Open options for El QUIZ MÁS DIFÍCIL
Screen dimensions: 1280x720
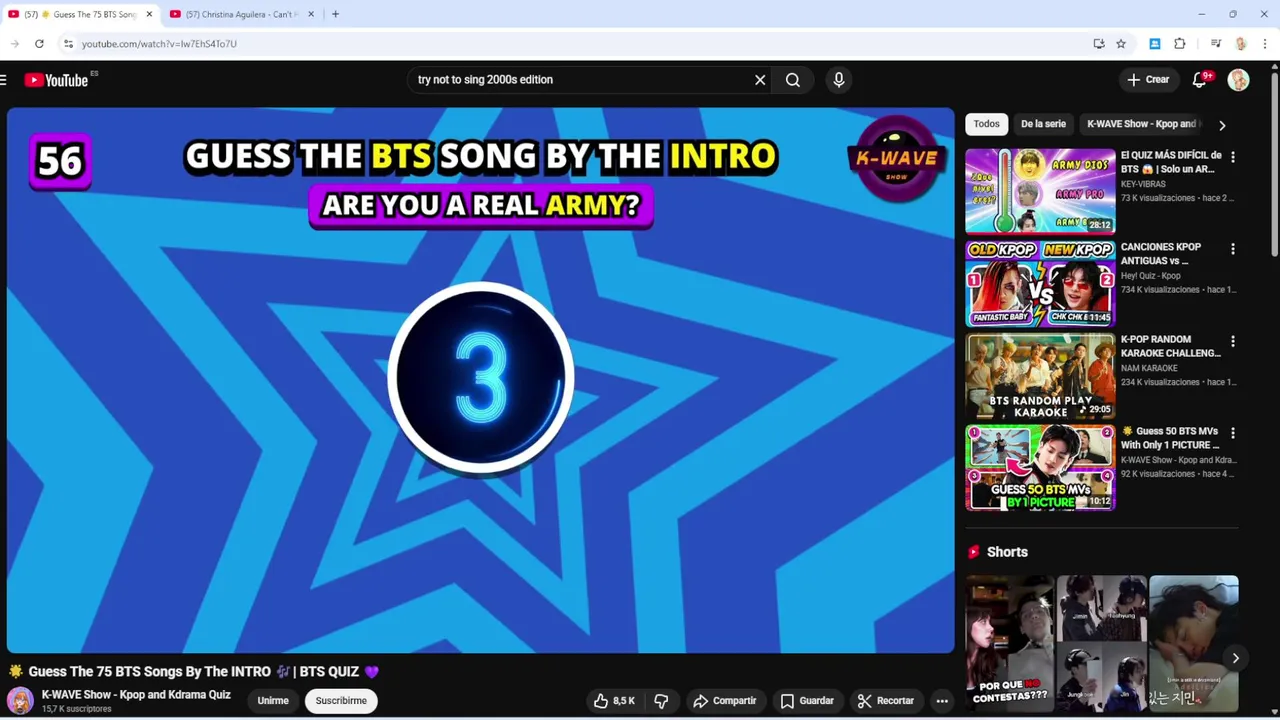click(1232, 157)
